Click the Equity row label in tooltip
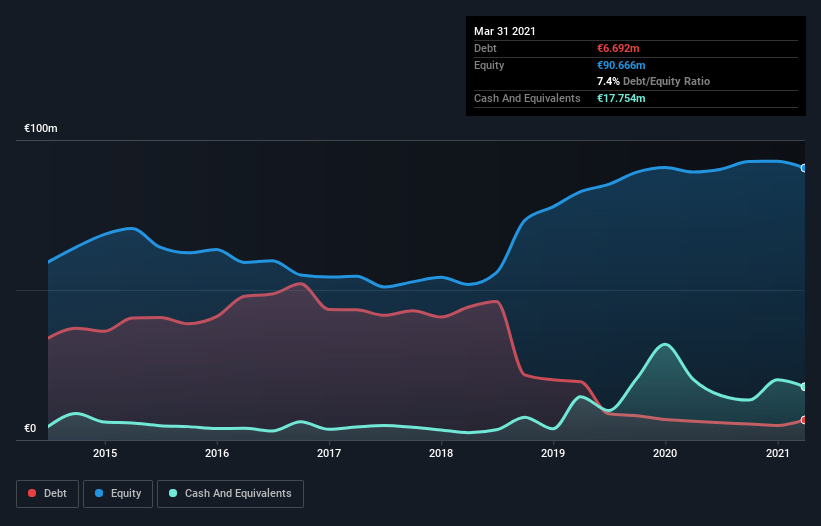This screenshot has width=821, height=526. (489, 65)
